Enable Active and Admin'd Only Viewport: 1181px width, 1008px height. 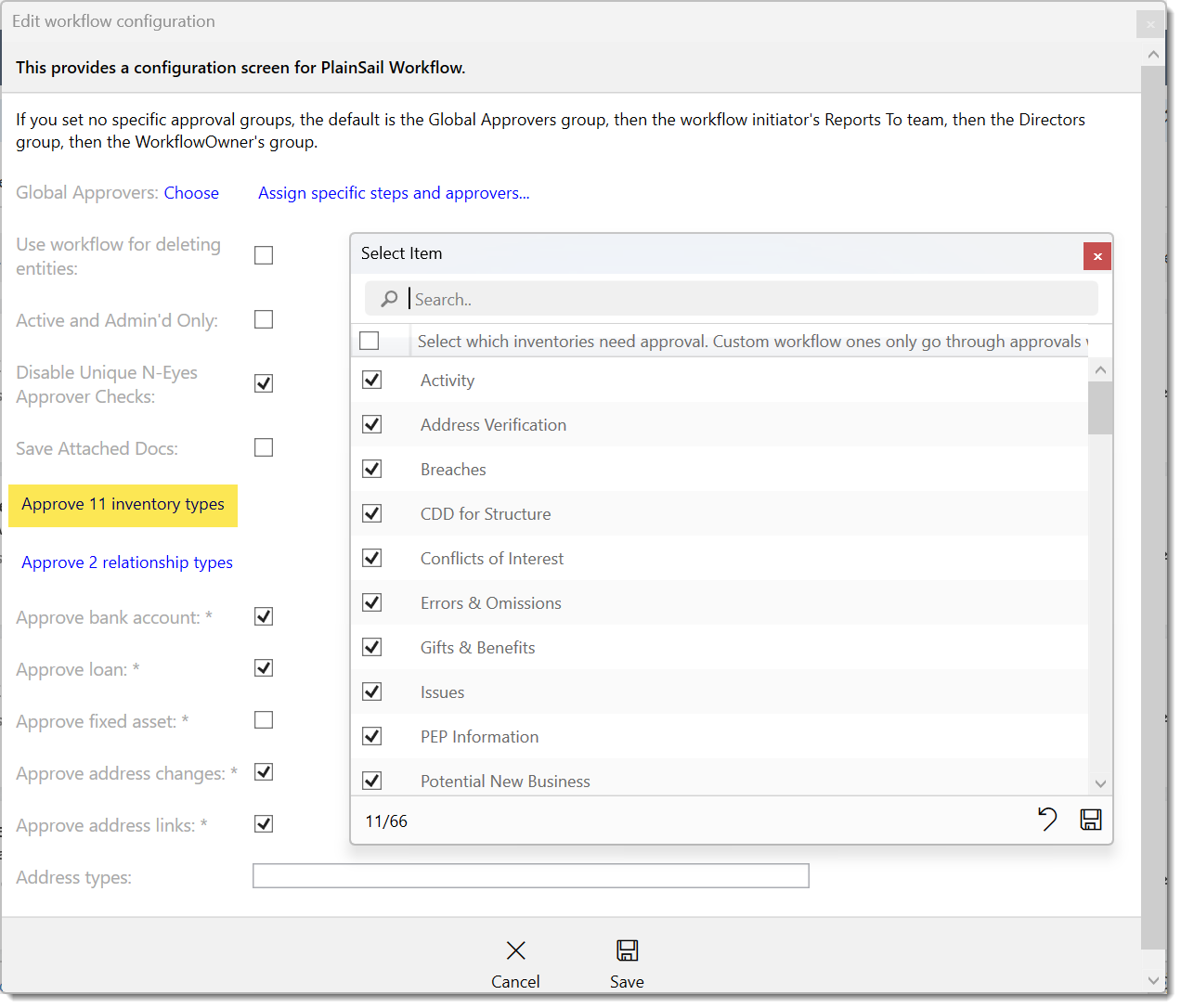tap(263, 318)
